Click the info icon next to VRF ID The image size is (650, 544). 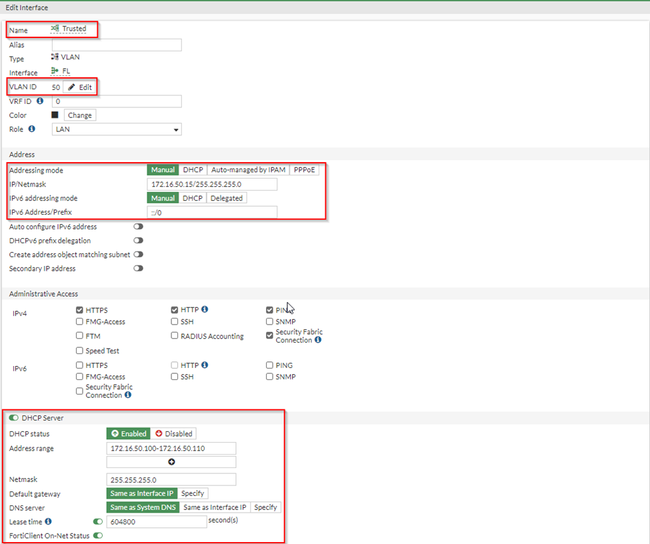(x=40, y=101)
